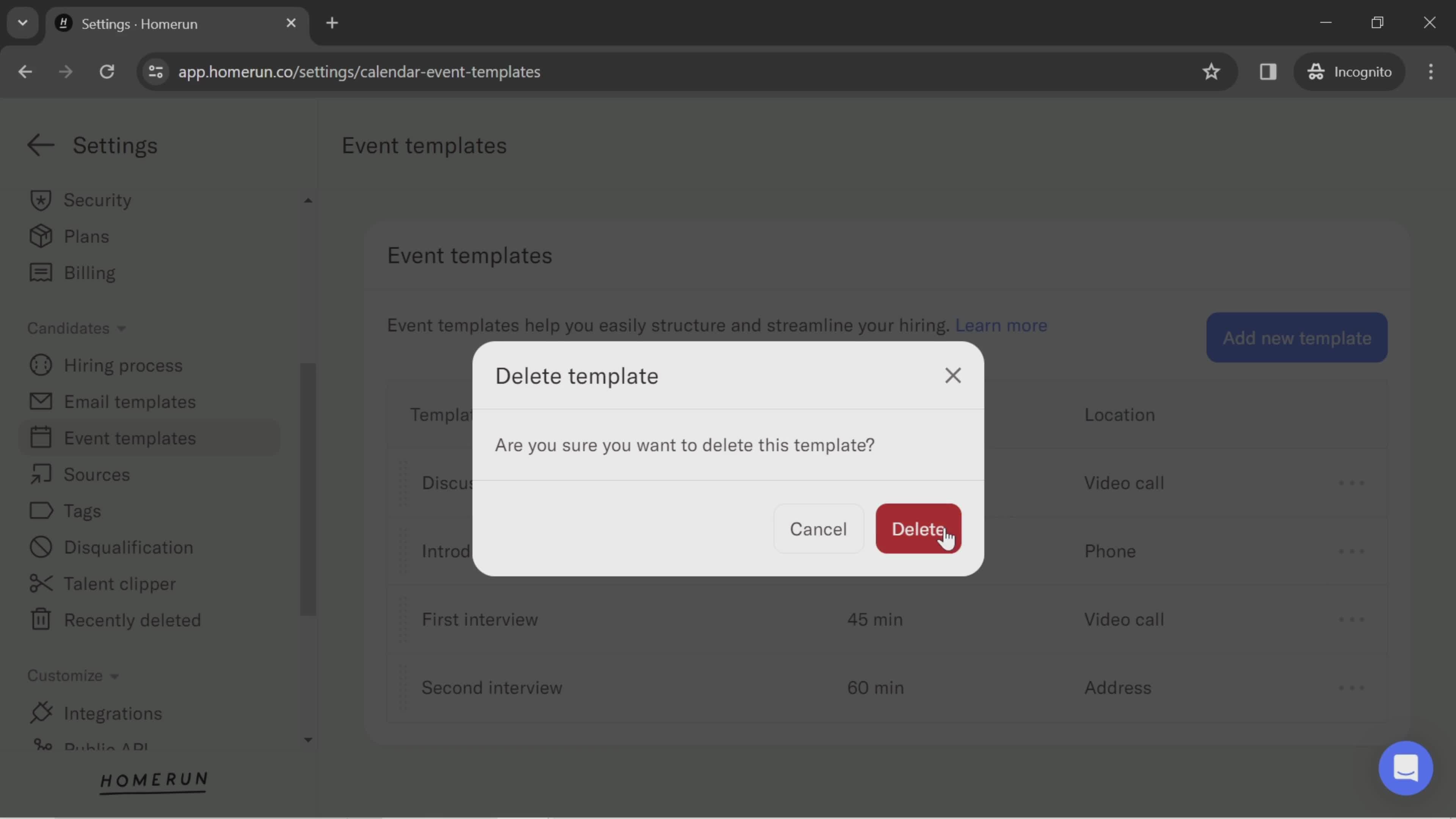The image size is (1456, 819).
Task: Confirm deletion with the red Delete button
Action: 918,529
